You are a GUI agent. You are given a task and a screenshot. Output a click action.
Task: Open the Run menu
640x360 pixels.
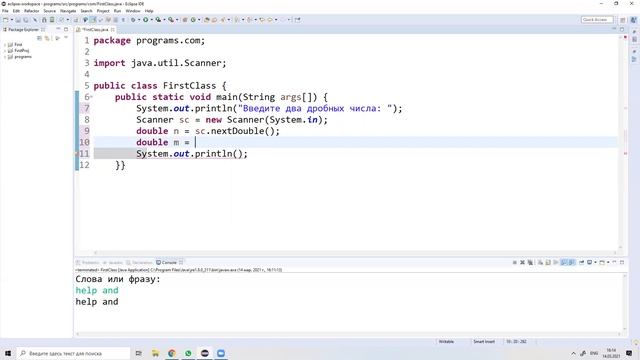pos(117,11)
